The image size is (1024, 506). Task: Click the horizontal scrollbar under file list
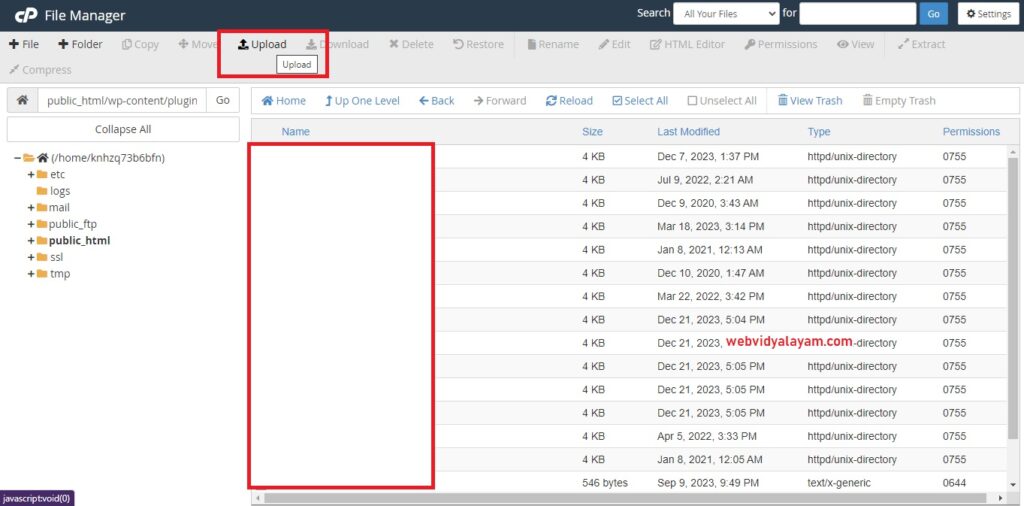(620, 497)
